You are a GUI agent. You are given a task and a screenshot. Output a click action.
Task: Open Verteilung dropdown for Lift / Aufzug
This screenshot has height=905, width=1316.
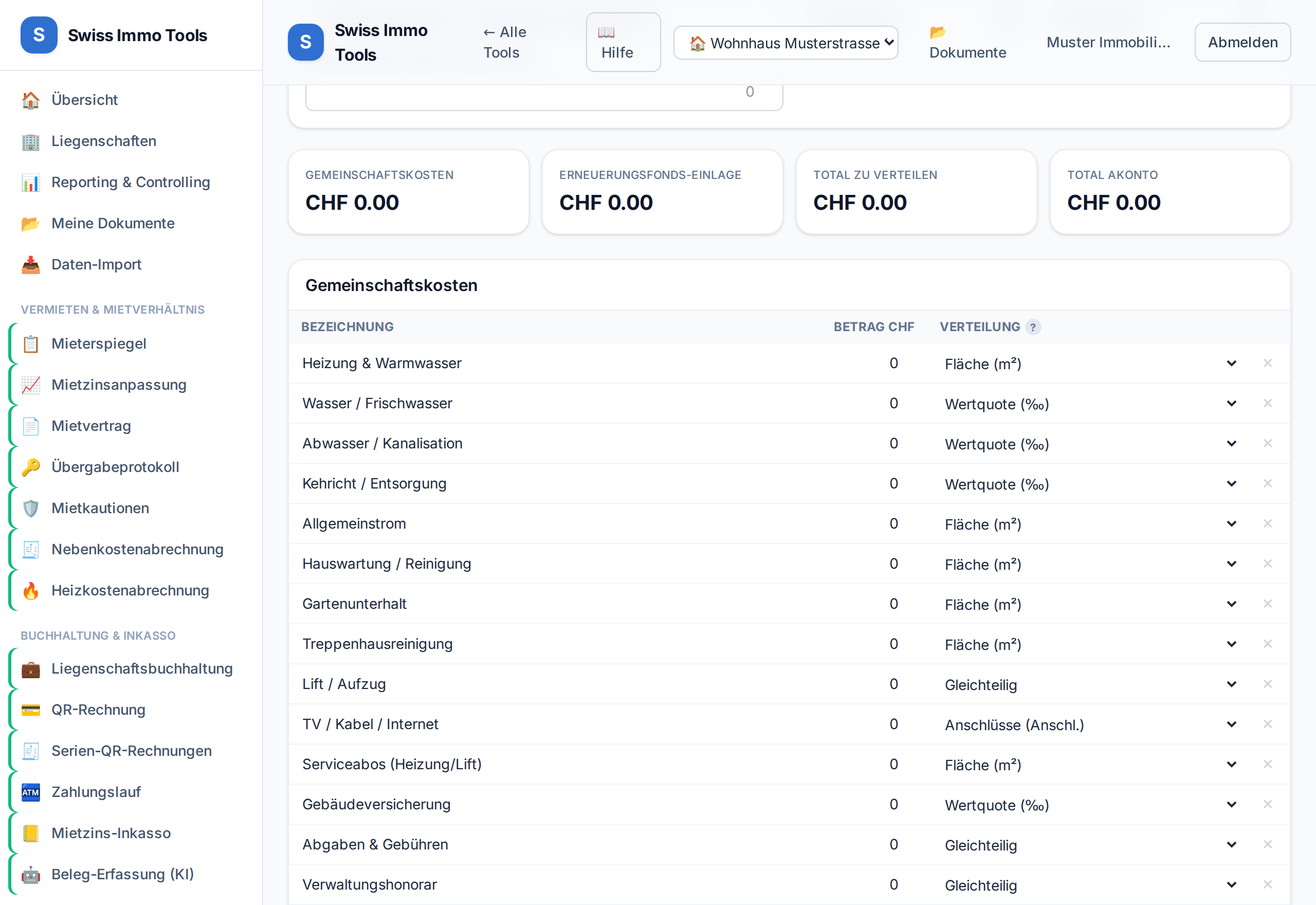[1090, 684]
